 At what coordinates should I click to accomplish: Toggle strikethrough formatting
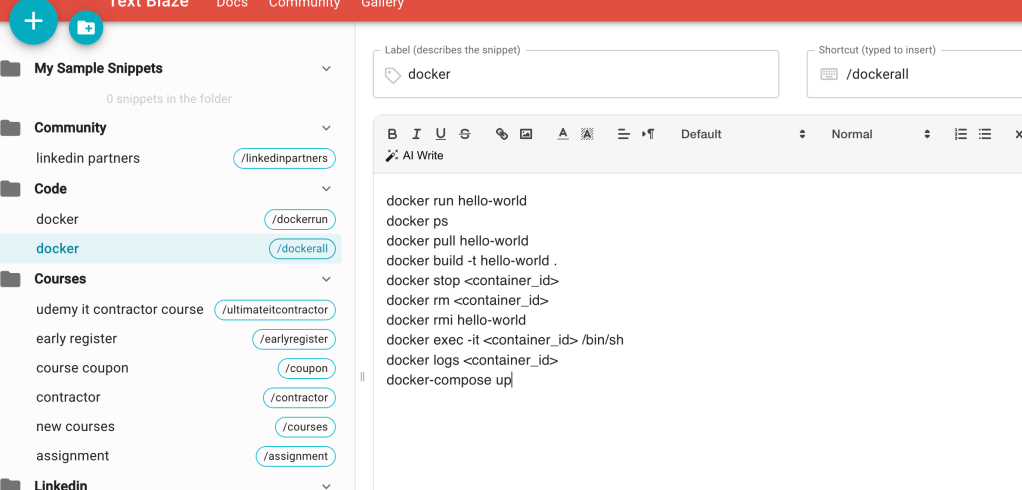465,134
